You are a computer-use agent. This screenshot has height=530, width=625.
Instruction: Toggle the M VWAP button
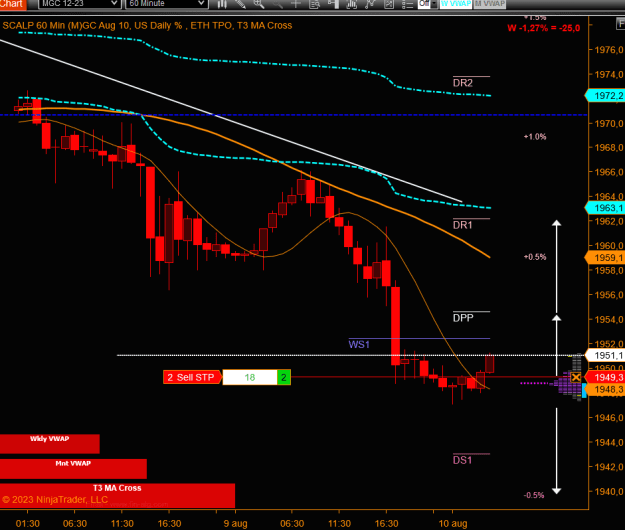pos(489,4)
